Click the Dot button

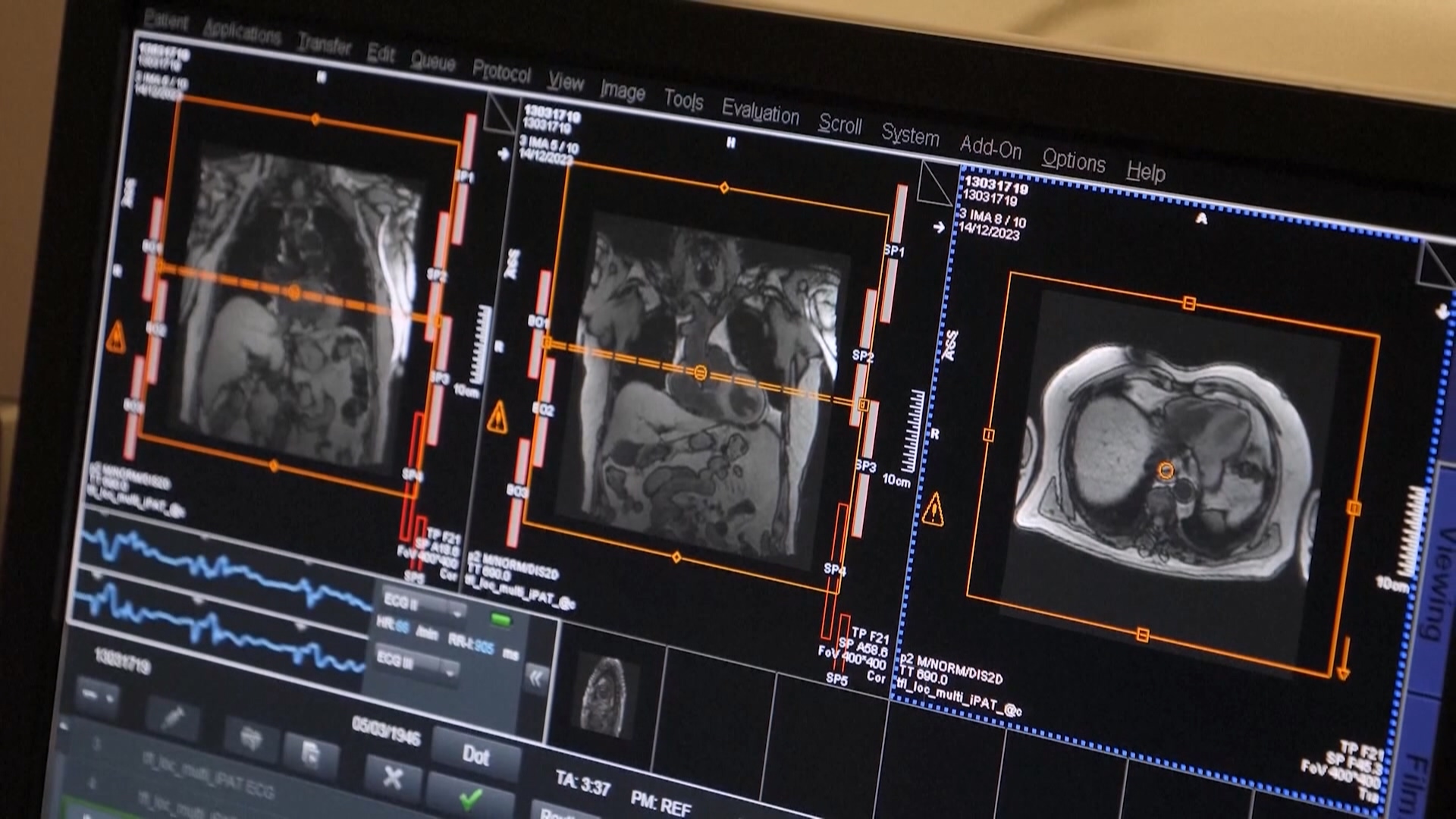tap(475, 755)
